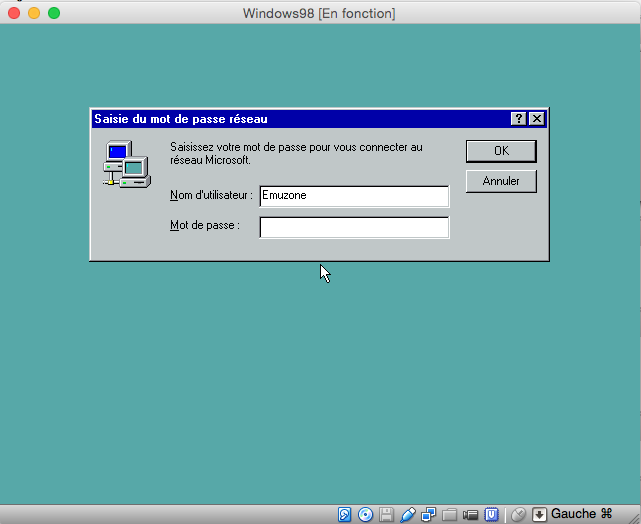Image resolution: width=641 pixels, height=524 pixels.
Task: Minimize the Windows98 VM window with yellow button
Action: 34,13
